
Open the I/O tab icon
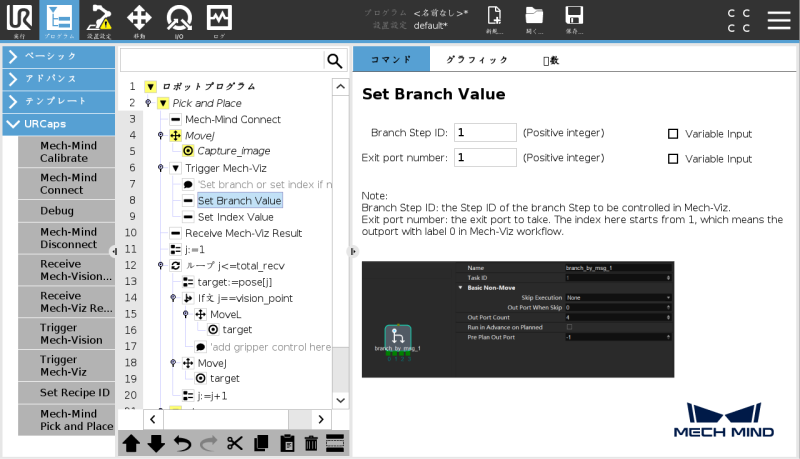tap(179, 20)
